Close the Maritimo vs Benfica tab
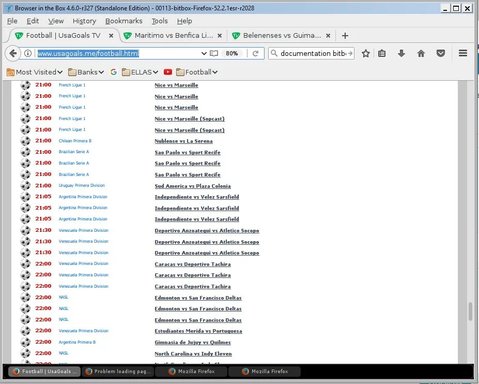The image size is (479, 384). click(220, 36)
